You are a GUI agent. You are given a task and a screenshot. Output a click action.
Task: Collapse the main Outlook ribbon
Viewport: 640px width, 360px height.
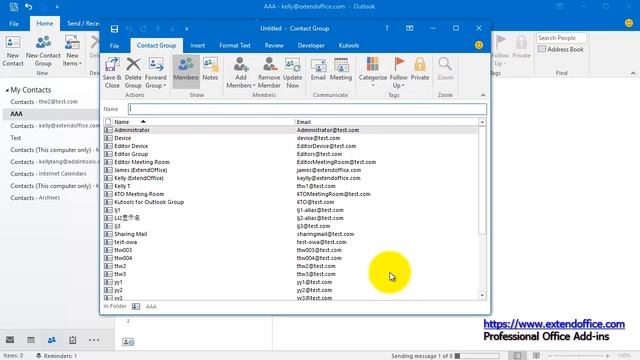point(633,73)
